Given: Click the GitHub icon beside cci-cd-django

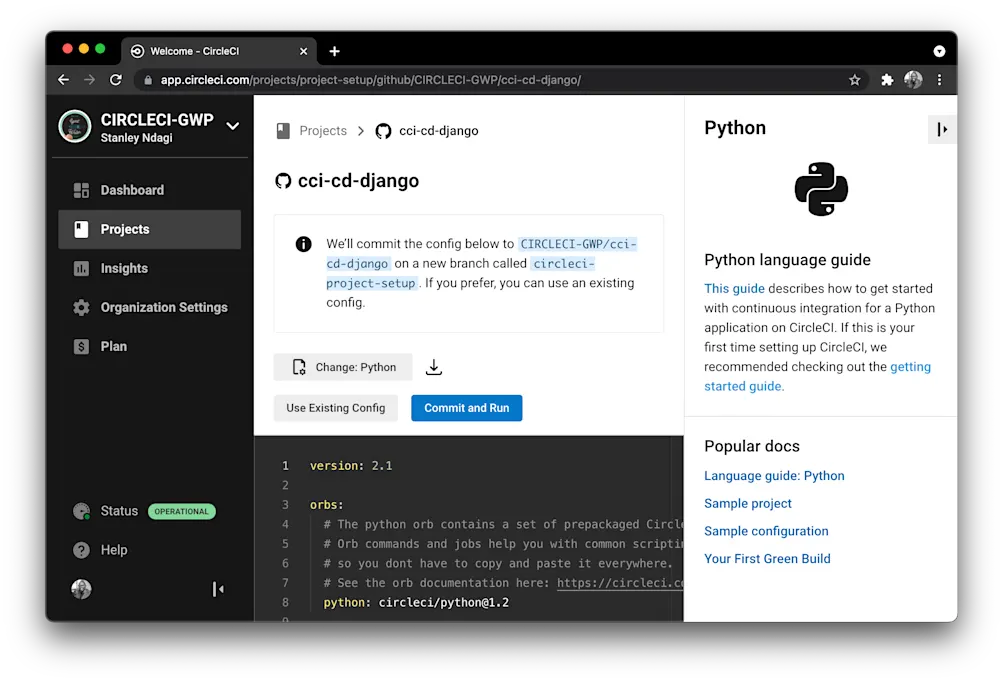Looking at the screenshot, I should pos(383,130).
